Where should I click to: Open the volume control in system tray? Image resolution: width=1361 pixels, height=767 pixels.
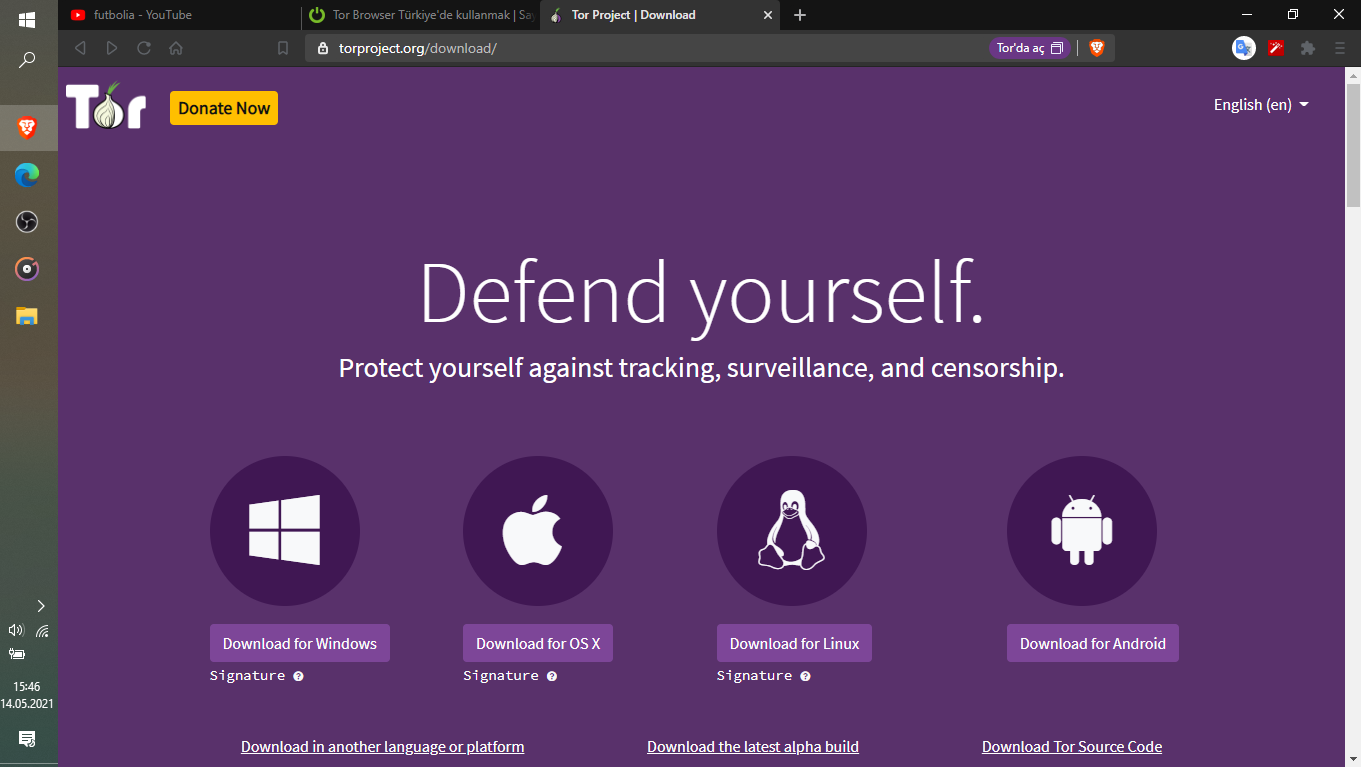15,631
